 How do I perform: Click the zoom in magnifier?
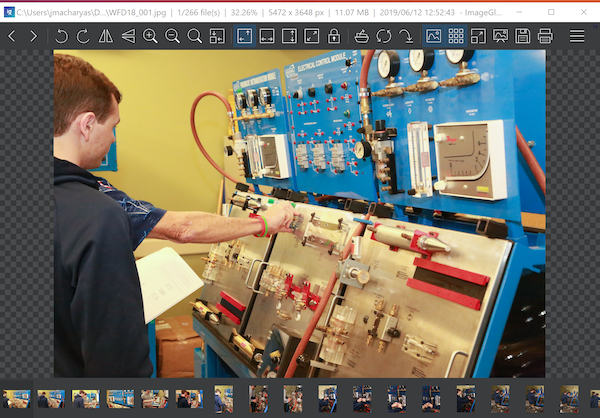point(150,36)
